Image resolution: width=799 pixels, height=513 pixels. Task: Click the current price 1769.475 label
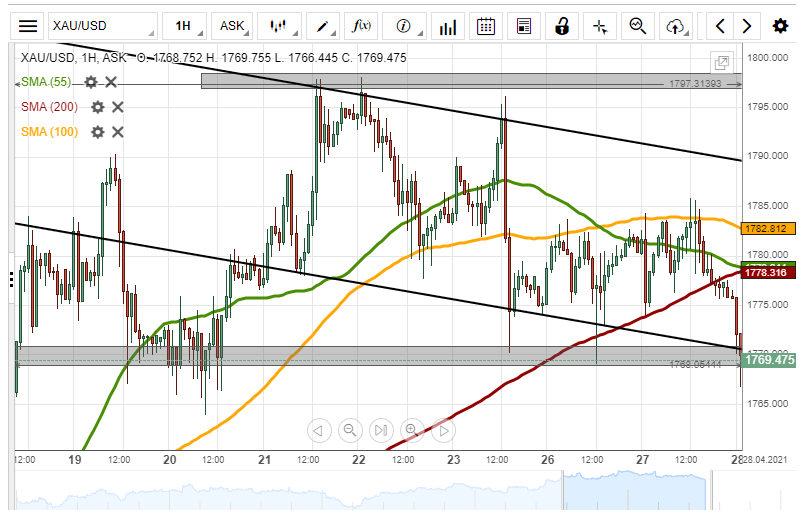tap(768, 360)
